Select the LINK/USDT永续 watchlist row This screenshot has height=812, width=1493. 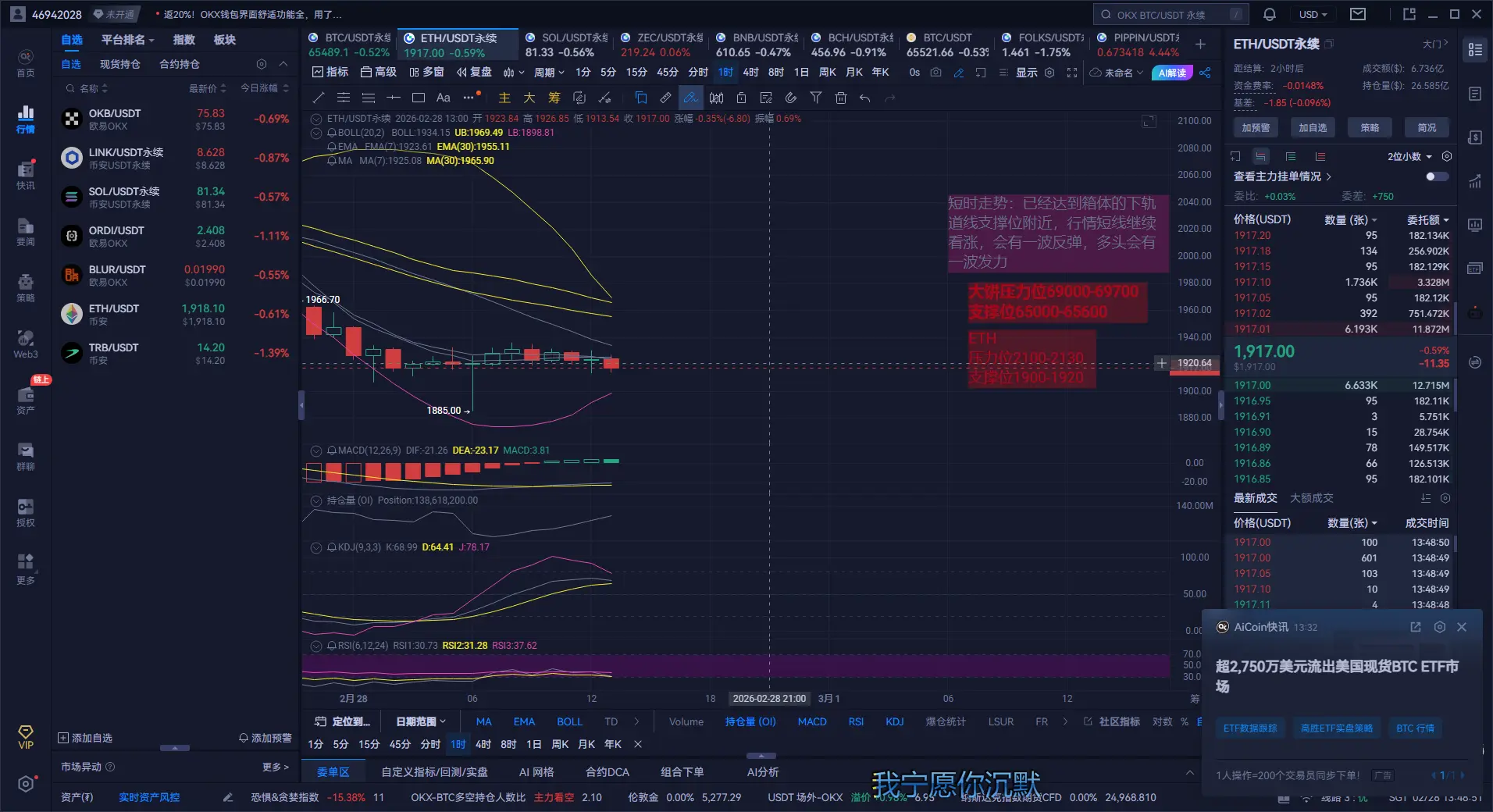coord(175,158)
